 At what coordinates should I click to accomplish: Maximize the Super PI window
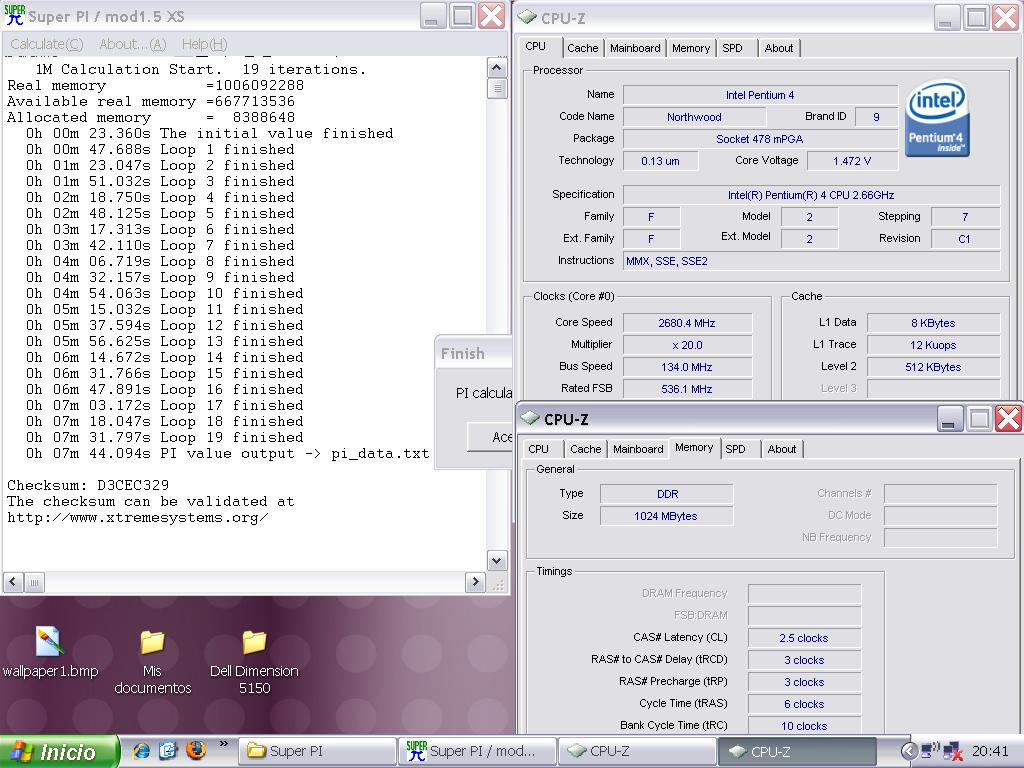point(462,16)
